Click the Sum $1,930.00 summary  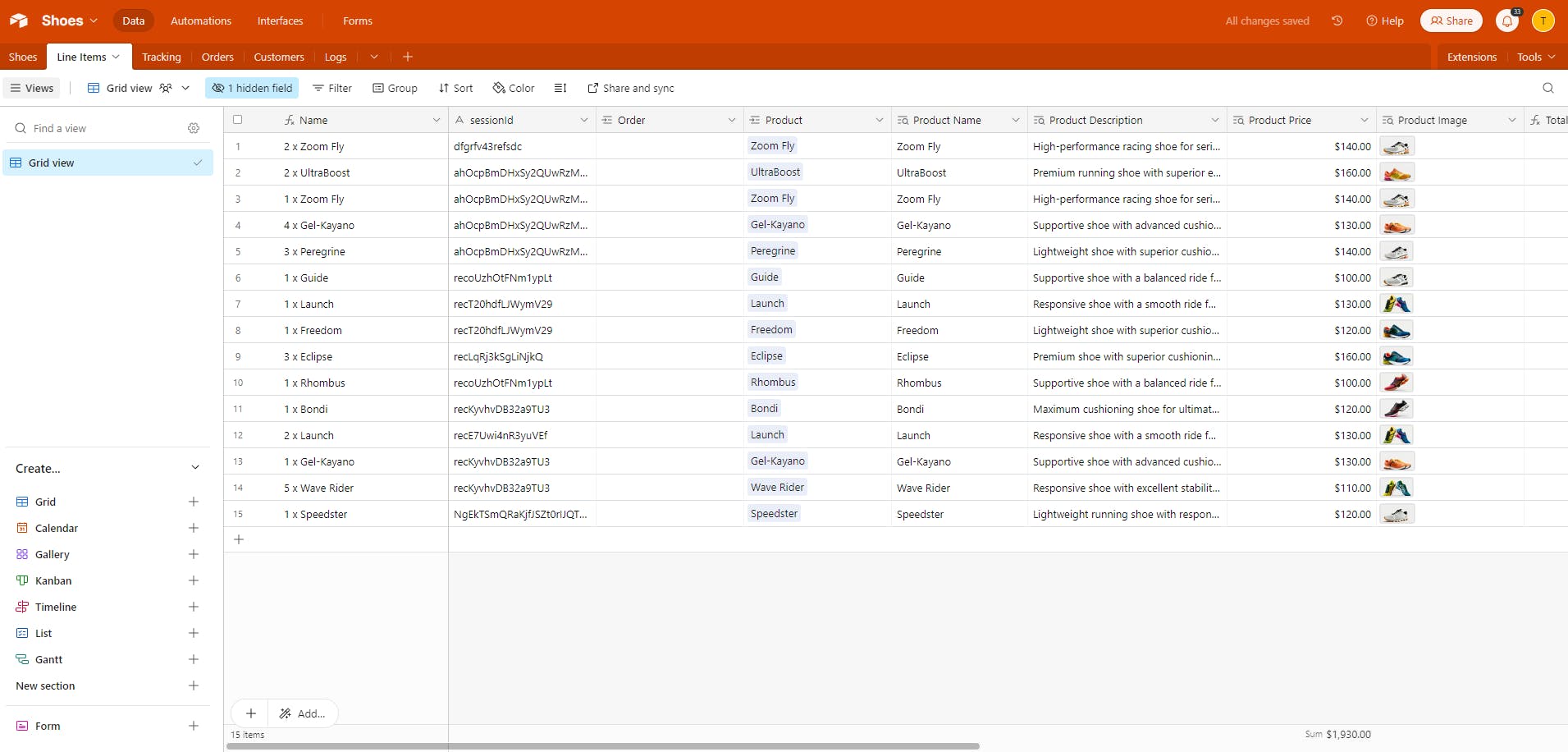click(1338, 735)
